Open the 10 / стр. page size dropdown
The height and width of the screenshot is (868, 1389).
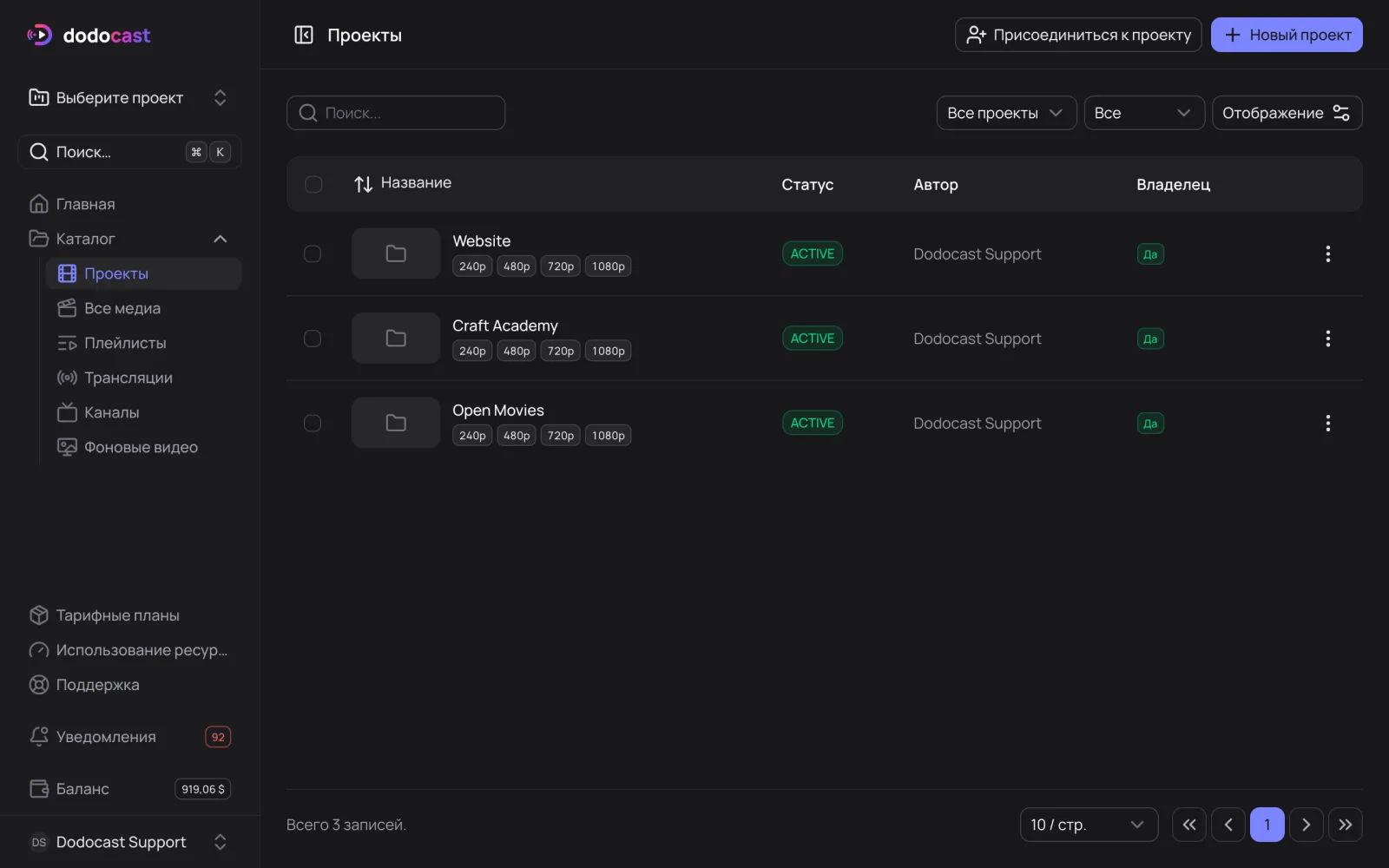(x=1089, y=825)
